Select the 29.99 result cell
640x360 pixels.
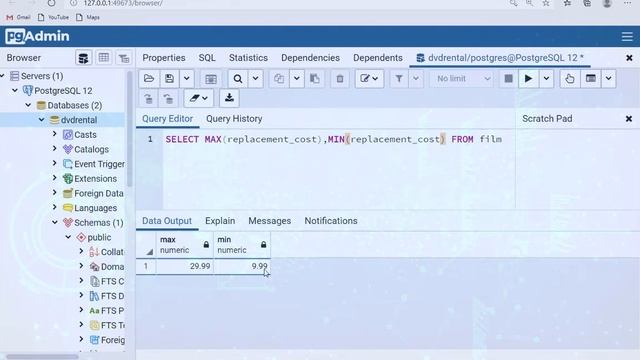[x=184, y=266]
